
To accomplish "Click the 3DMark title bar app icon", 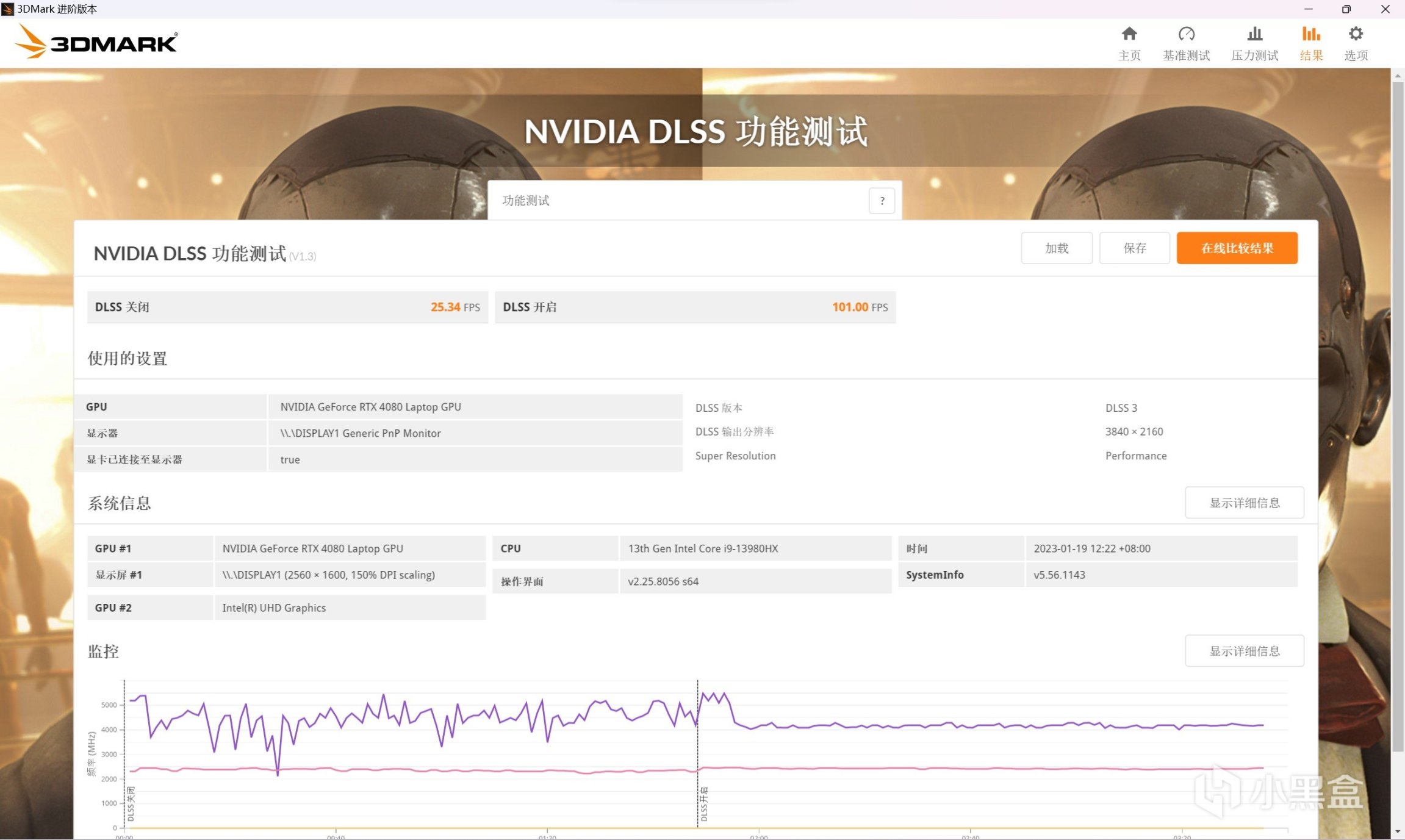I will 7,9.
